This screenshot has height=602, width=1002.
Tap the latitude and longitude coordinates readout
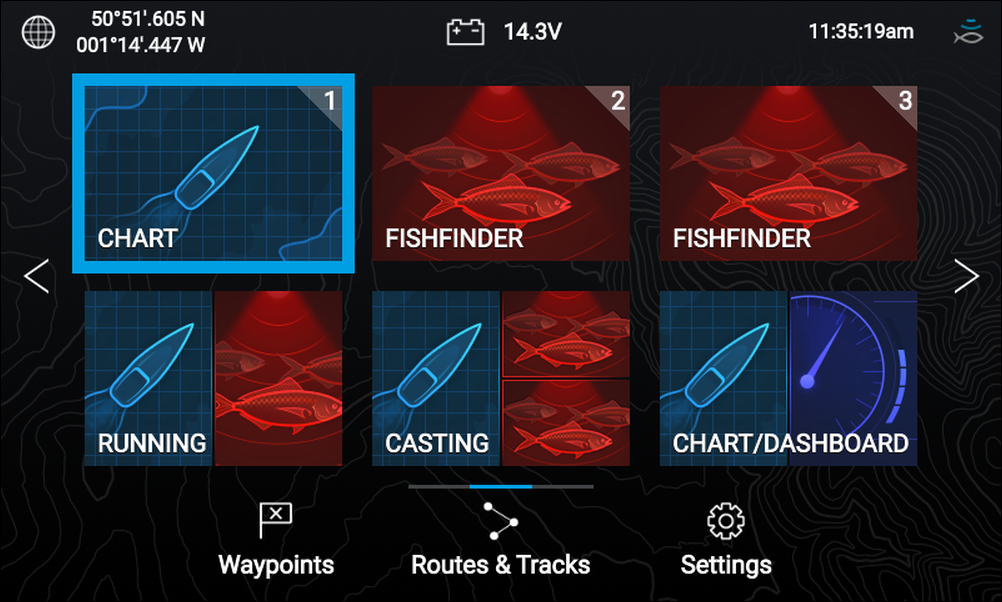[141, 32]
